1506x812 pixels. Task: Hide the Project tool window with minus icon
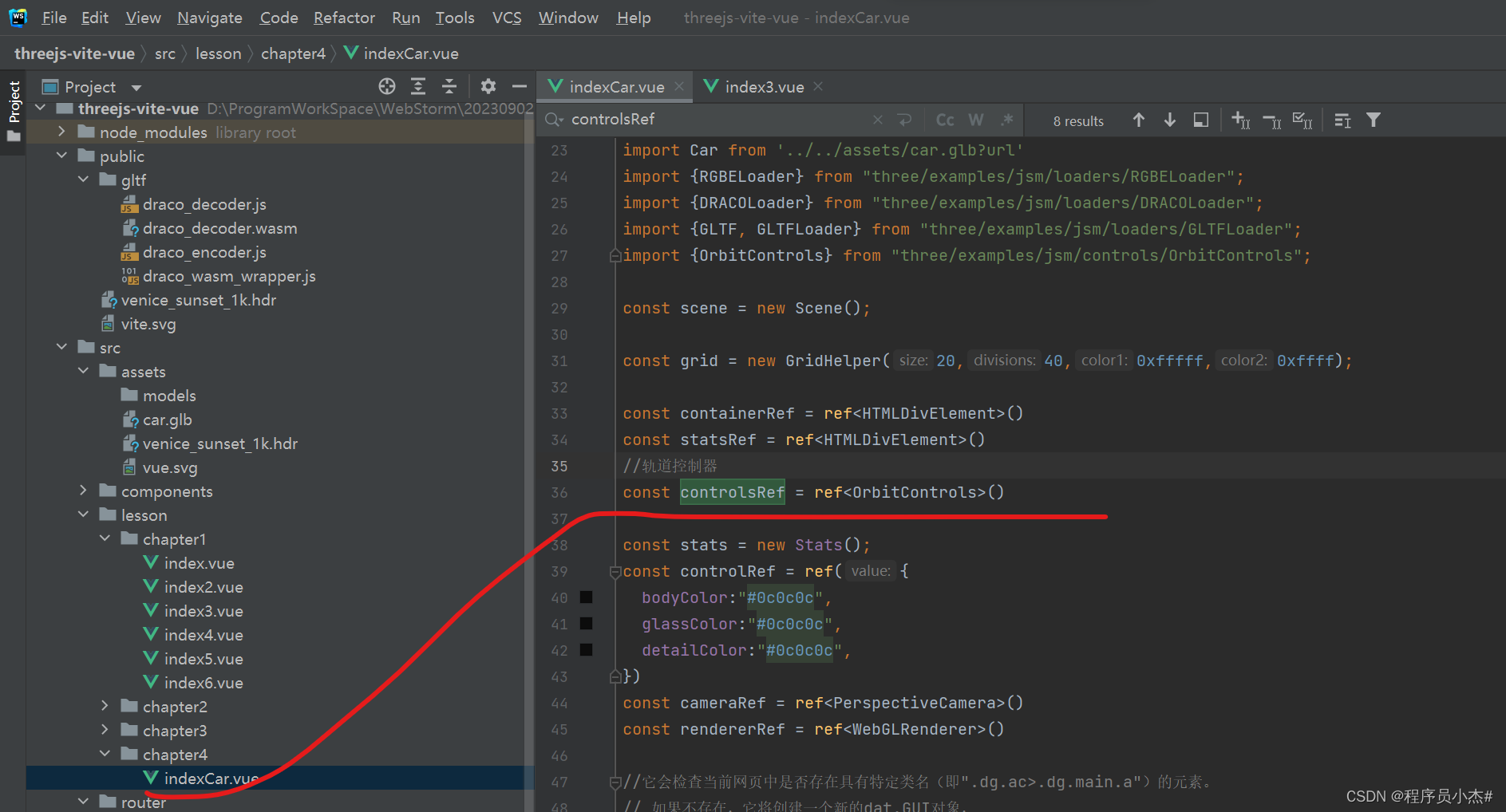pos(520,86)
